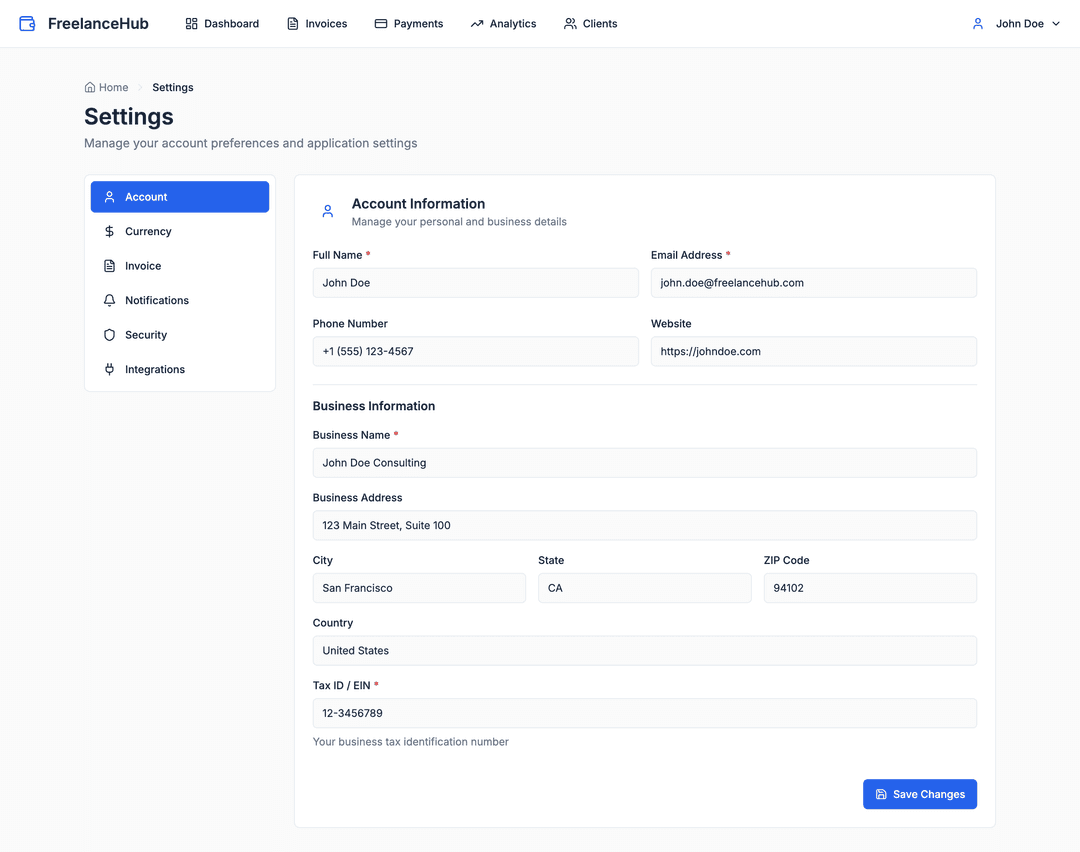
Task: Click the Payments card icon in navbar
Action: [380, 23]
